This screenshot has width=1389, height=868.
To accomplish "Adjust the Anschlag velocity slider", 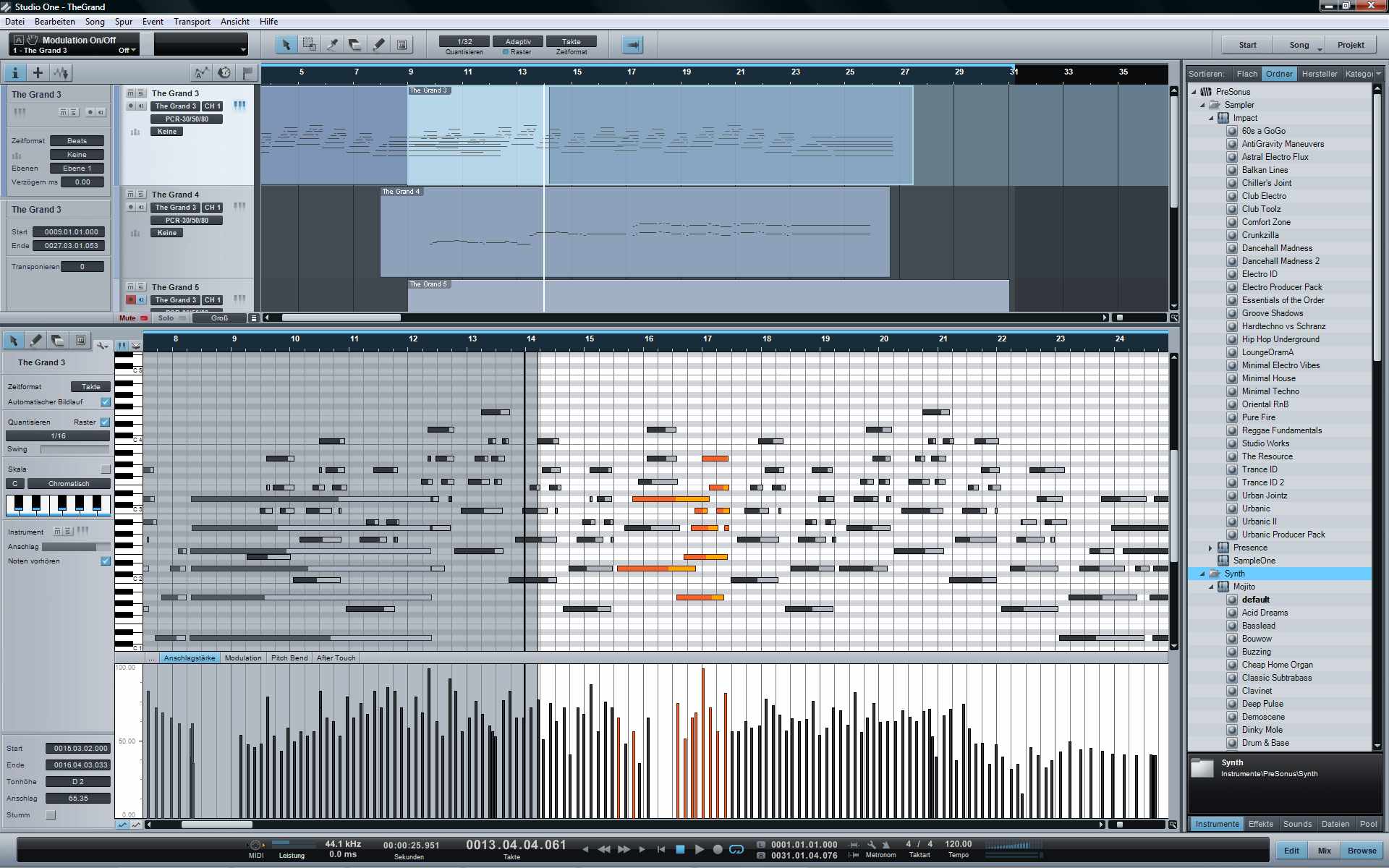I will tap(75, 547).
